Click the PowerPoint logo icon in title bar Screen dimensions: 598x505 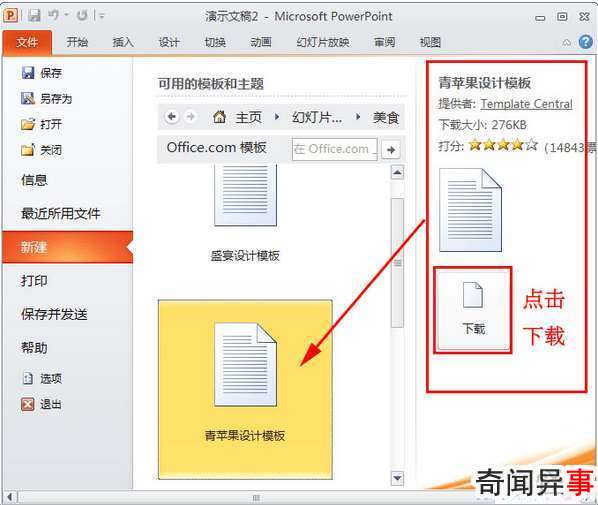pyautogui.click(x=10, y=15)
